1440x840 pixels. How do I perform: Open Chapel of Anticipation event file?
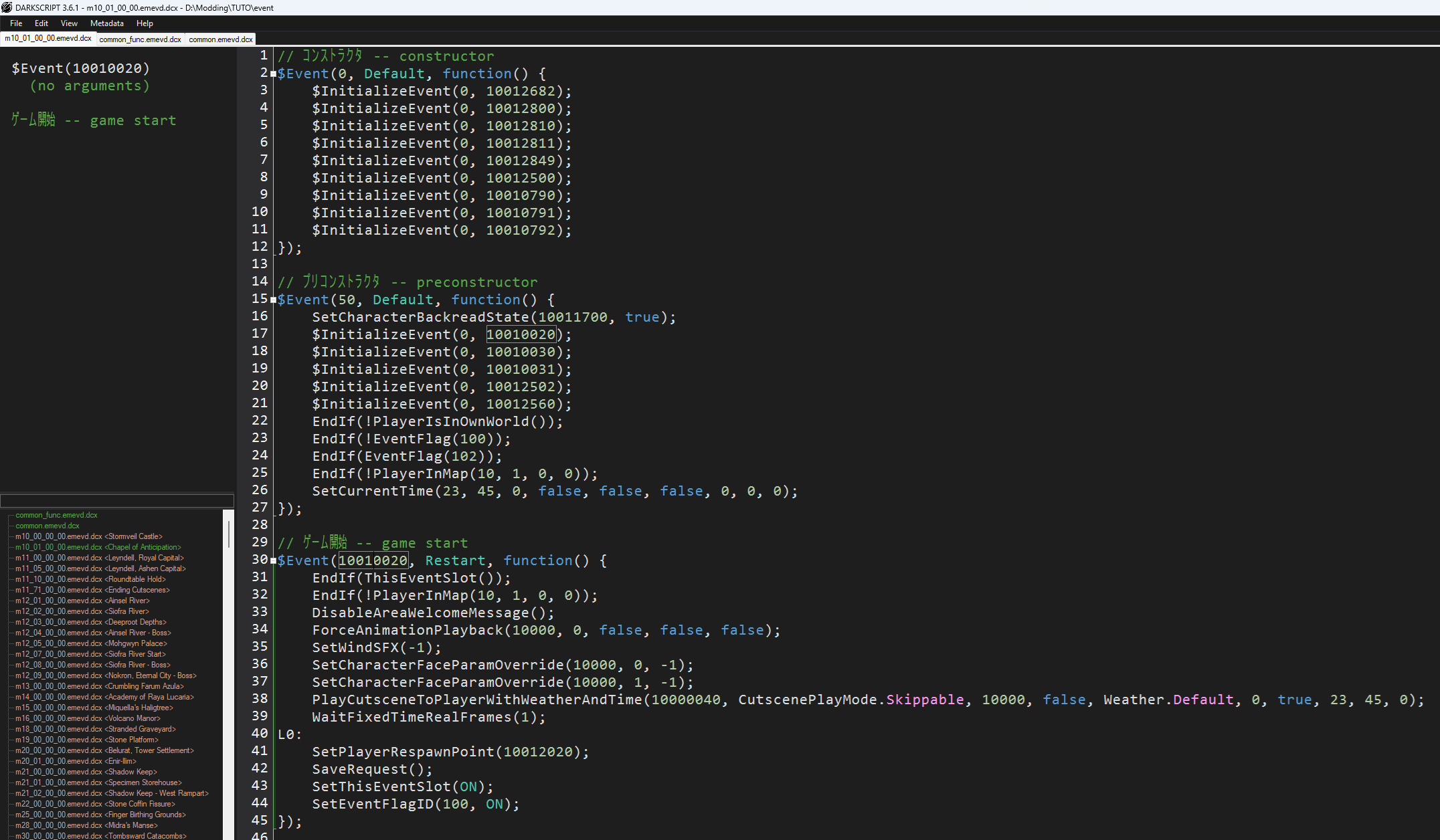(x=98, y=547)
